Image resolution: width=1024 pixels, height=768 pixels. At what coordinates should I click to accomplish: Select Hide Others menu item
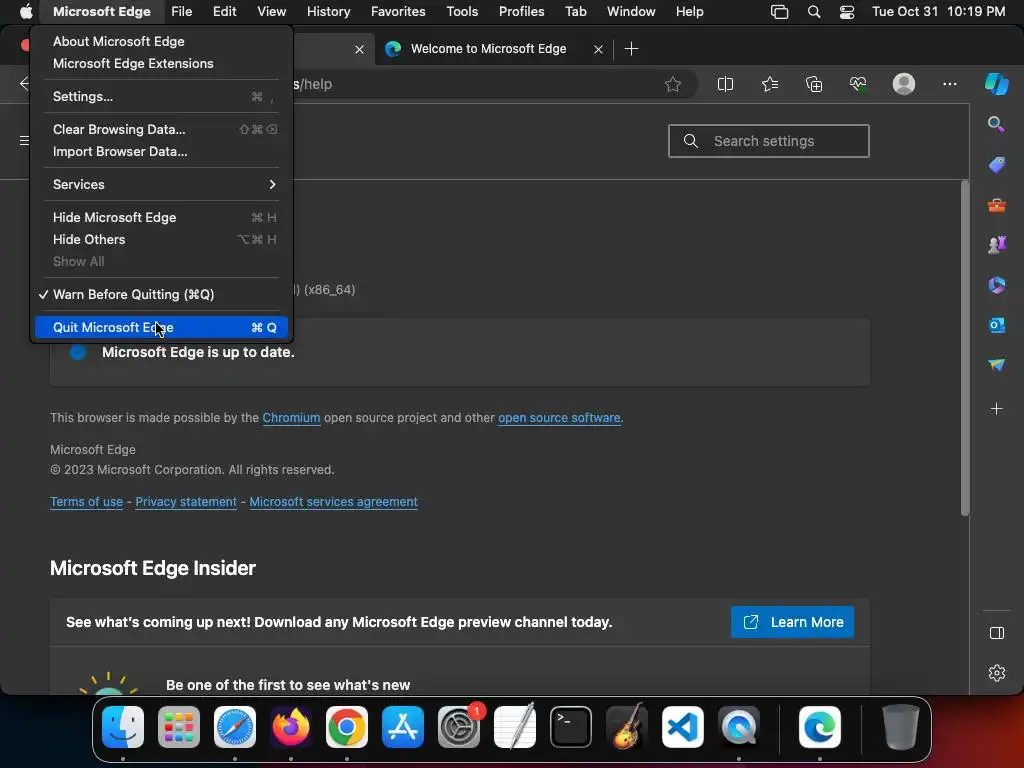coord(161,240)
